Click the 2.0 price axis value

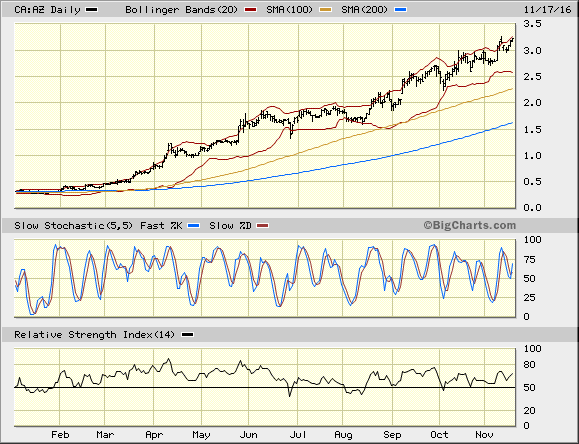532,103
